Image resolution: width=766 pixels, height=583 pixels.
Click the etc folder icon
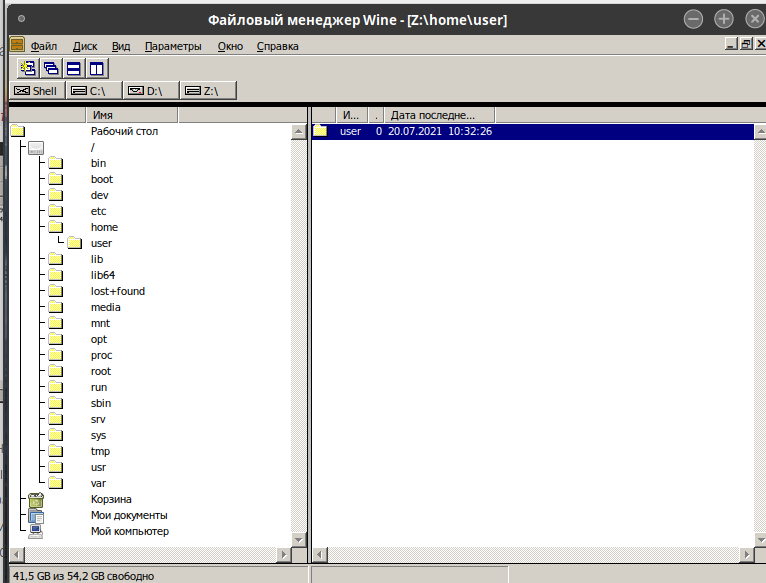pos(56,211)
